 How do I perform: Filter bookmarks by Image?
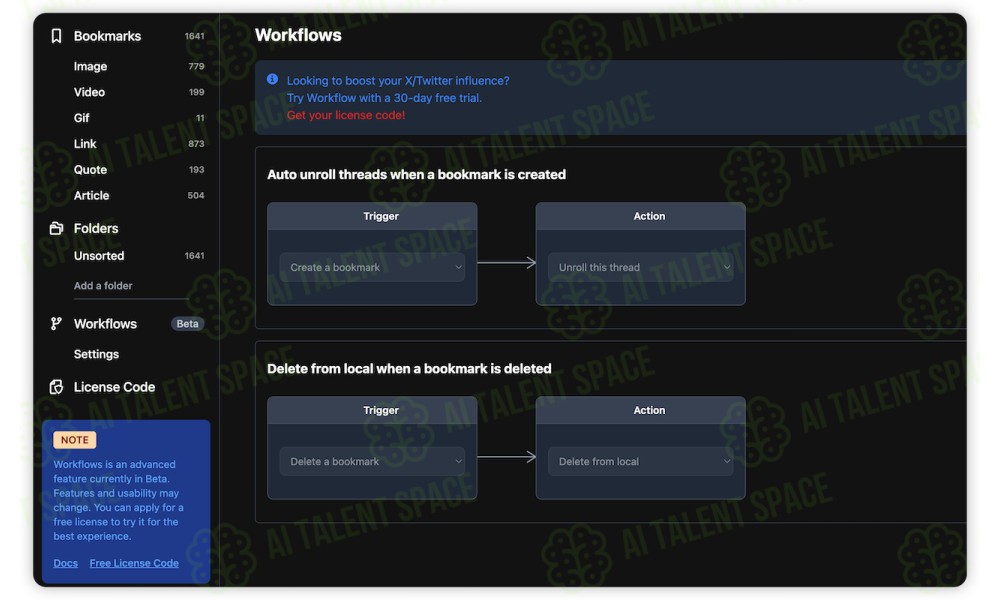tap(90, 66)
